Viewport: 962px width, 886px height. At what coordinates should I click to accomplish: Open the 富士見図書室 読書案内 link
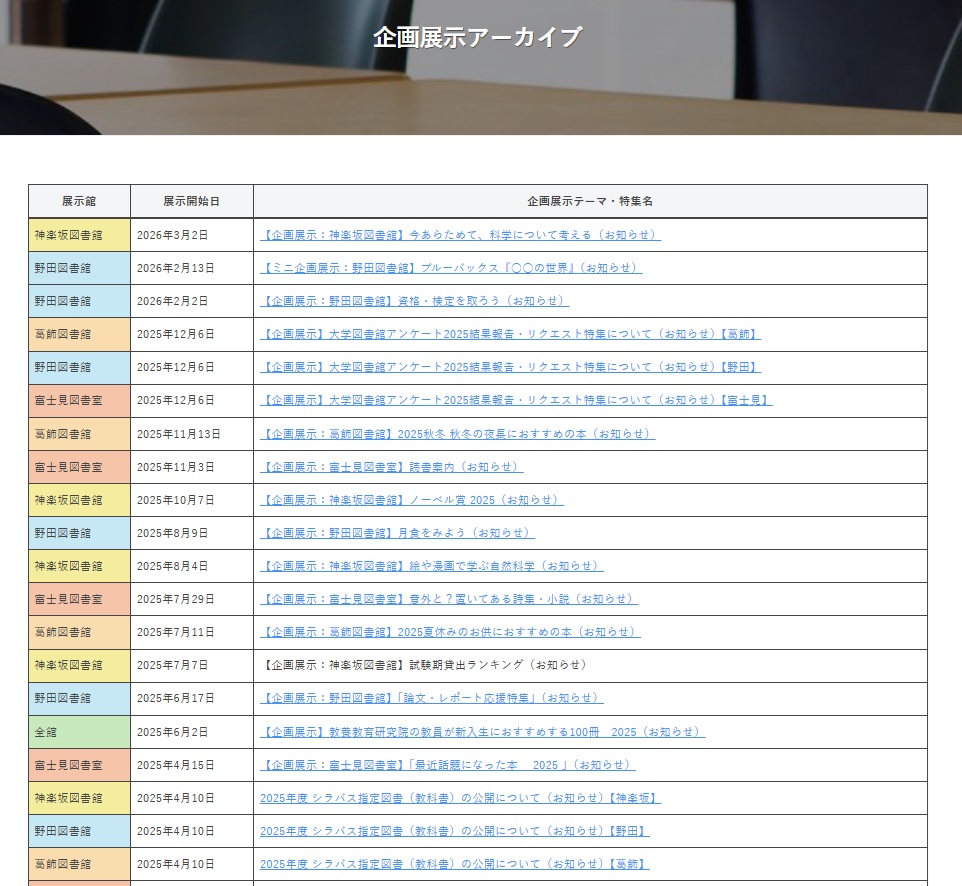[391, 467]
